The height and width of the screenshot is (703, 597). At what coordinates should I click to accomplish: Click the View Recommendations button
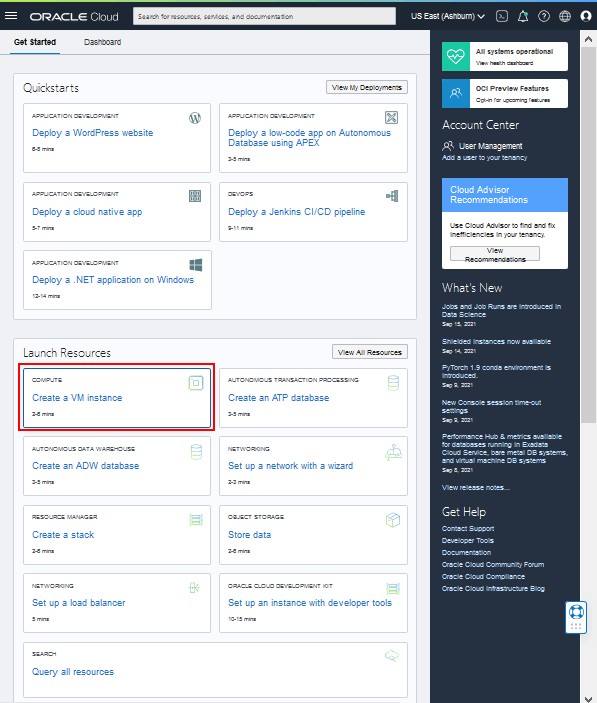click(495, 254)
